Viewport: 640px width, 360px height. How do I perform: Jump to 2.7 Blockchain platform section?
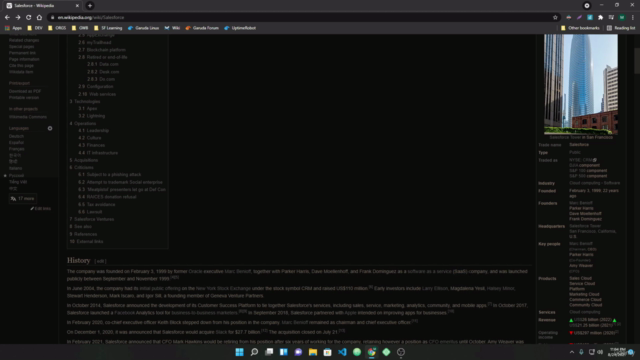tap(102, 50)
